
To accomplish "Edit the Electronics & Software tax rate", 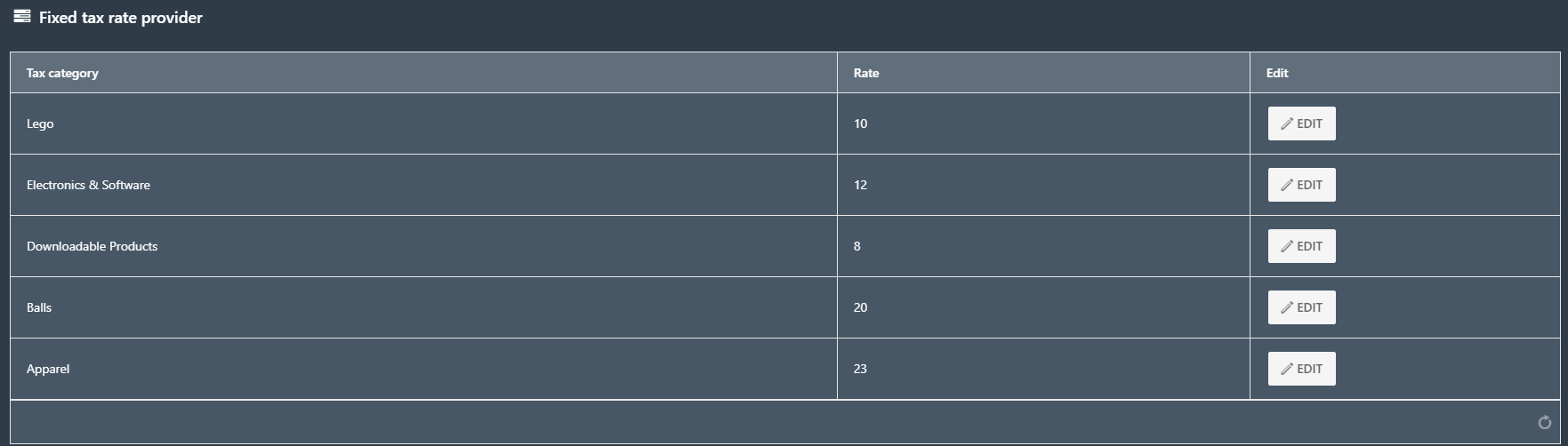I will point(1301,185).
